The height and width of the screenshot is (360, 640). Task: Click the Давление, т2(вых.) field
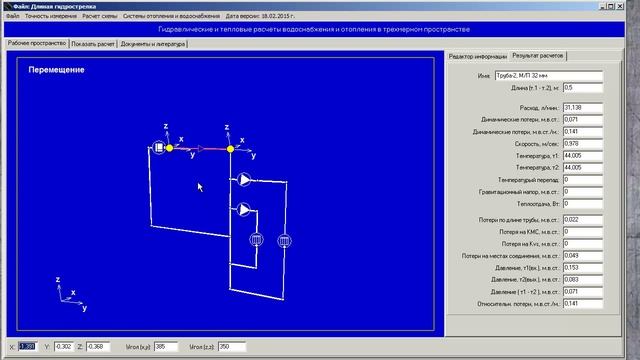tap(582, 280)
